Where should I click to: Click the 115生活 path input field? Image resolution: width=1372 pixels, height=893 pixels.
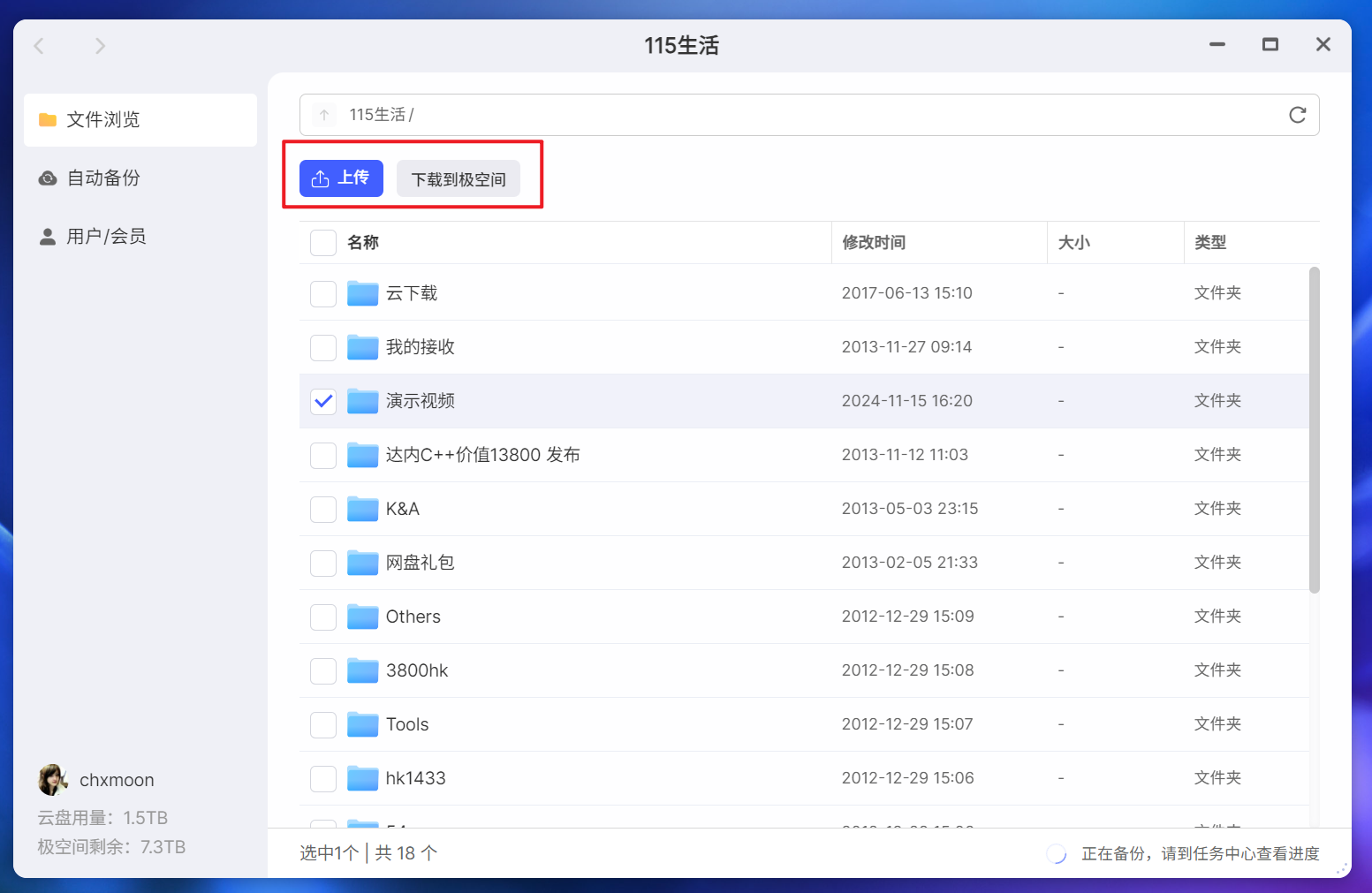[x=809, y=115]
